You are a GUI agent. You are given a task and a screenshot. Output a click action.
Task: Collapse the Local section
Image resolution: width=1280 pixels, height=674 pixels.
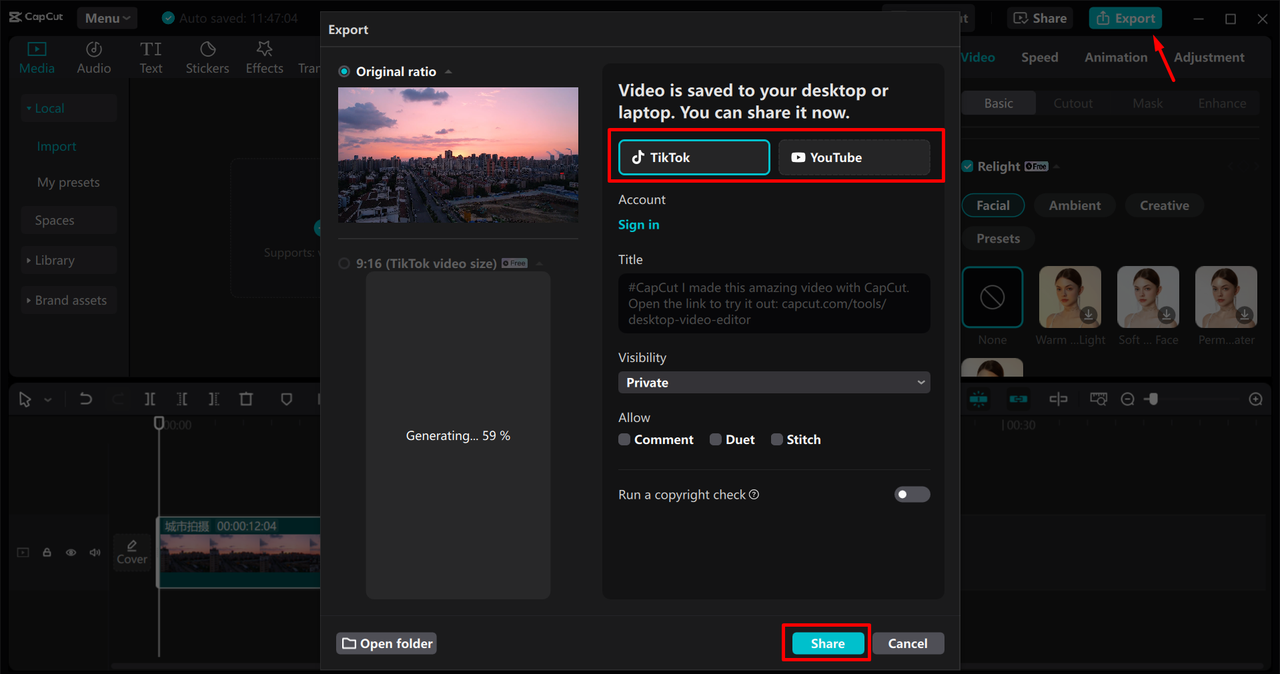[29, 108]
